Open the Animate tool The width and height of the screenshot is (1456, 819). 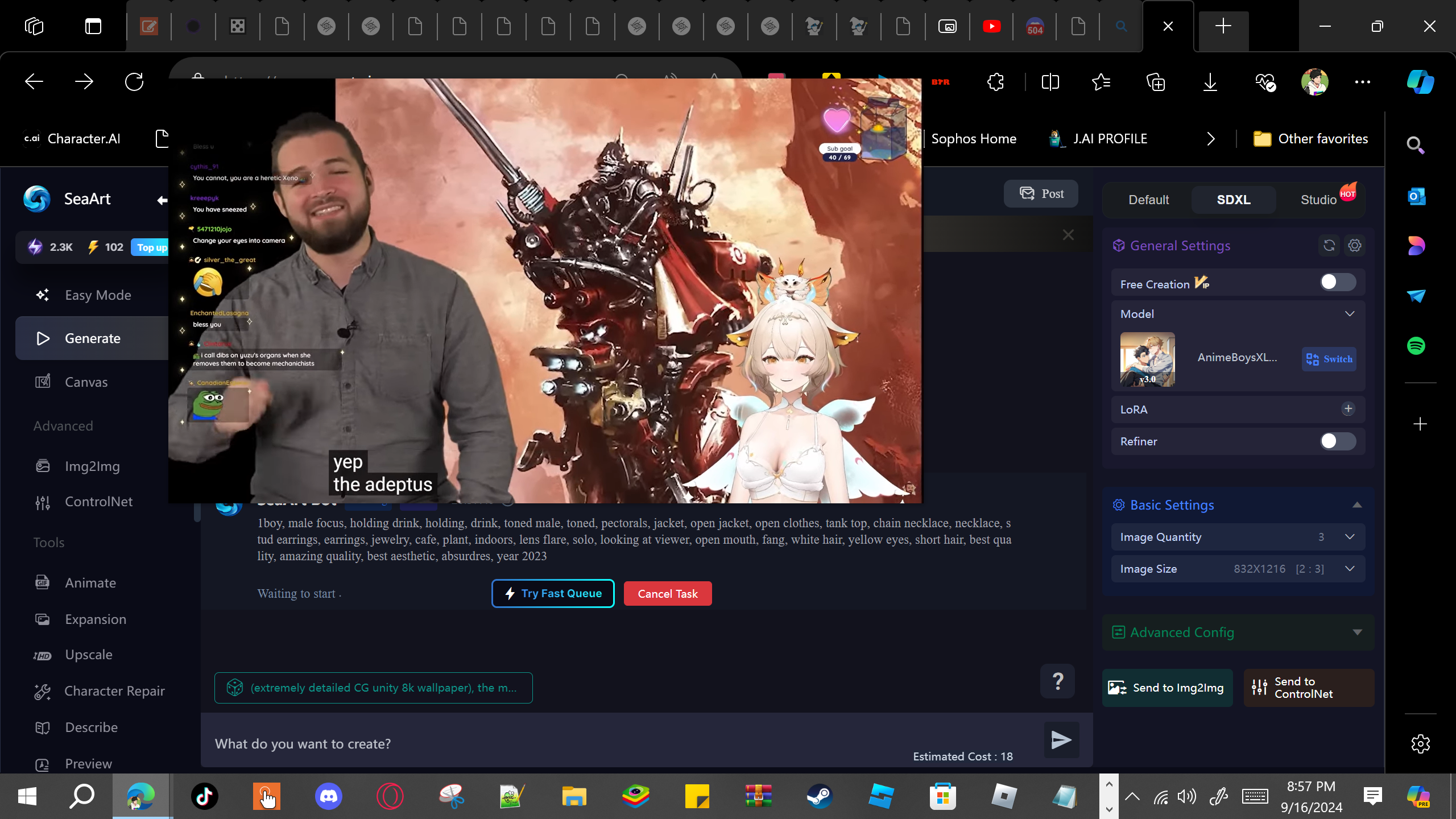coord(90,583)
